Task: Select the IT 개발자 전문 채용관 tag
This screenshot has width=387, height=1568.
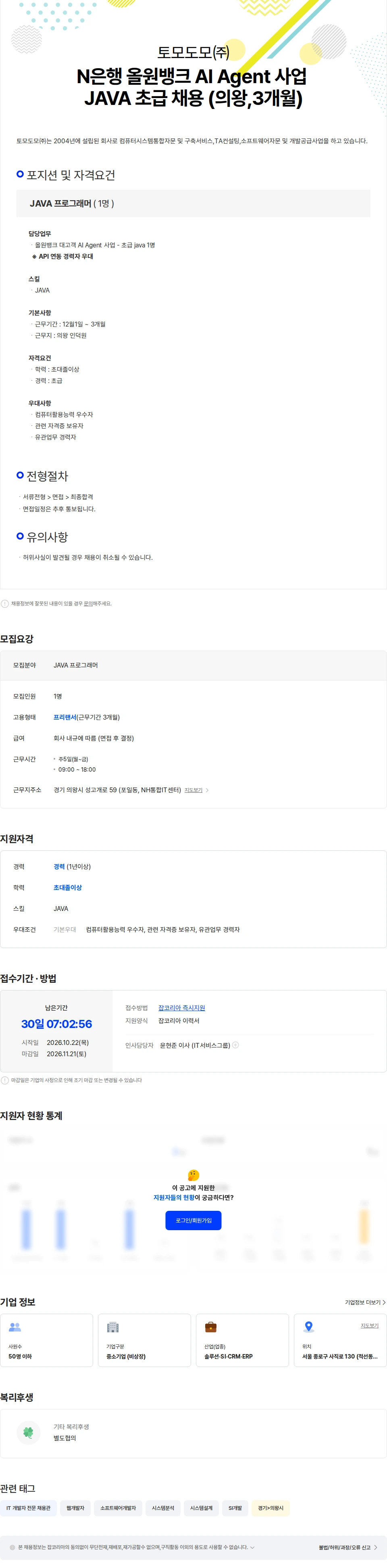Action: (x=29, y=1508)
